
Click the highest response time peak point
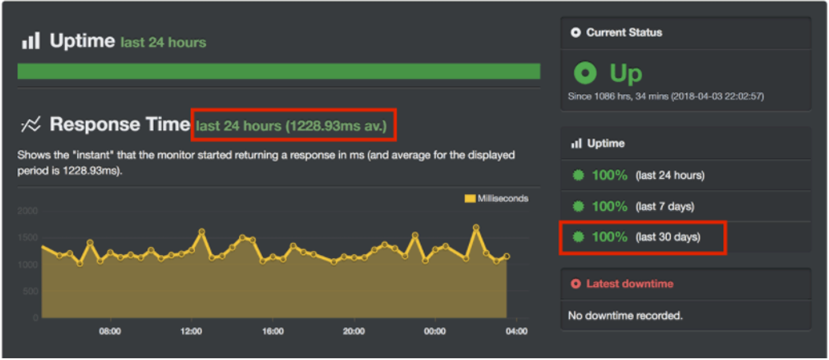click(x=476, y=227)
